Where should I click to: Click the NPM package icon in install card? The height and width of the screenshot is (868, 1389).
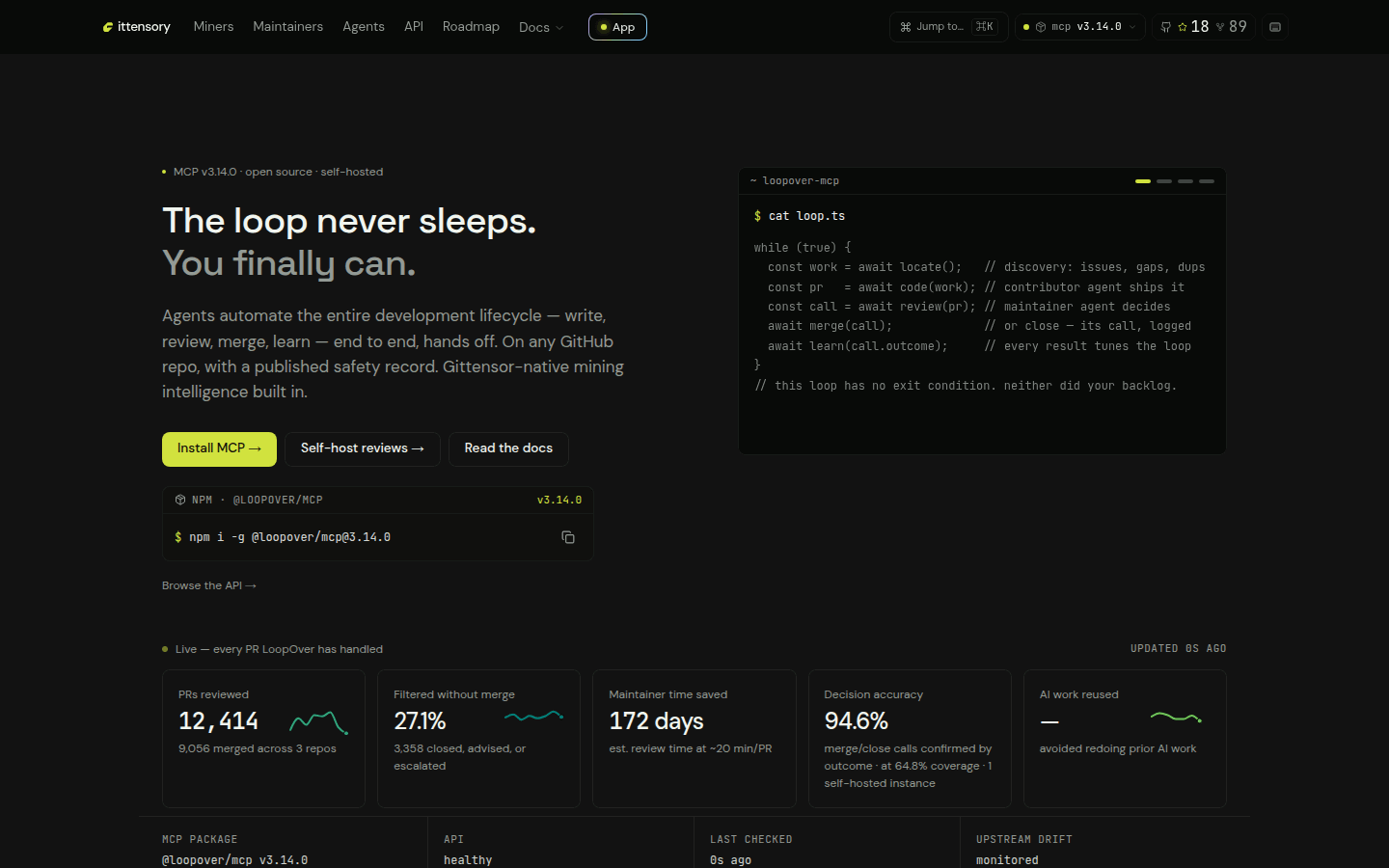(x=180, y=500)
